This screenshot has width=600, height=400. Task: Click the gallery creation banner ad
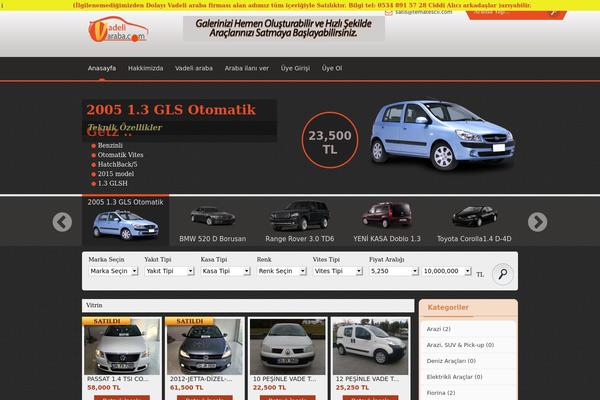point(284,29)
